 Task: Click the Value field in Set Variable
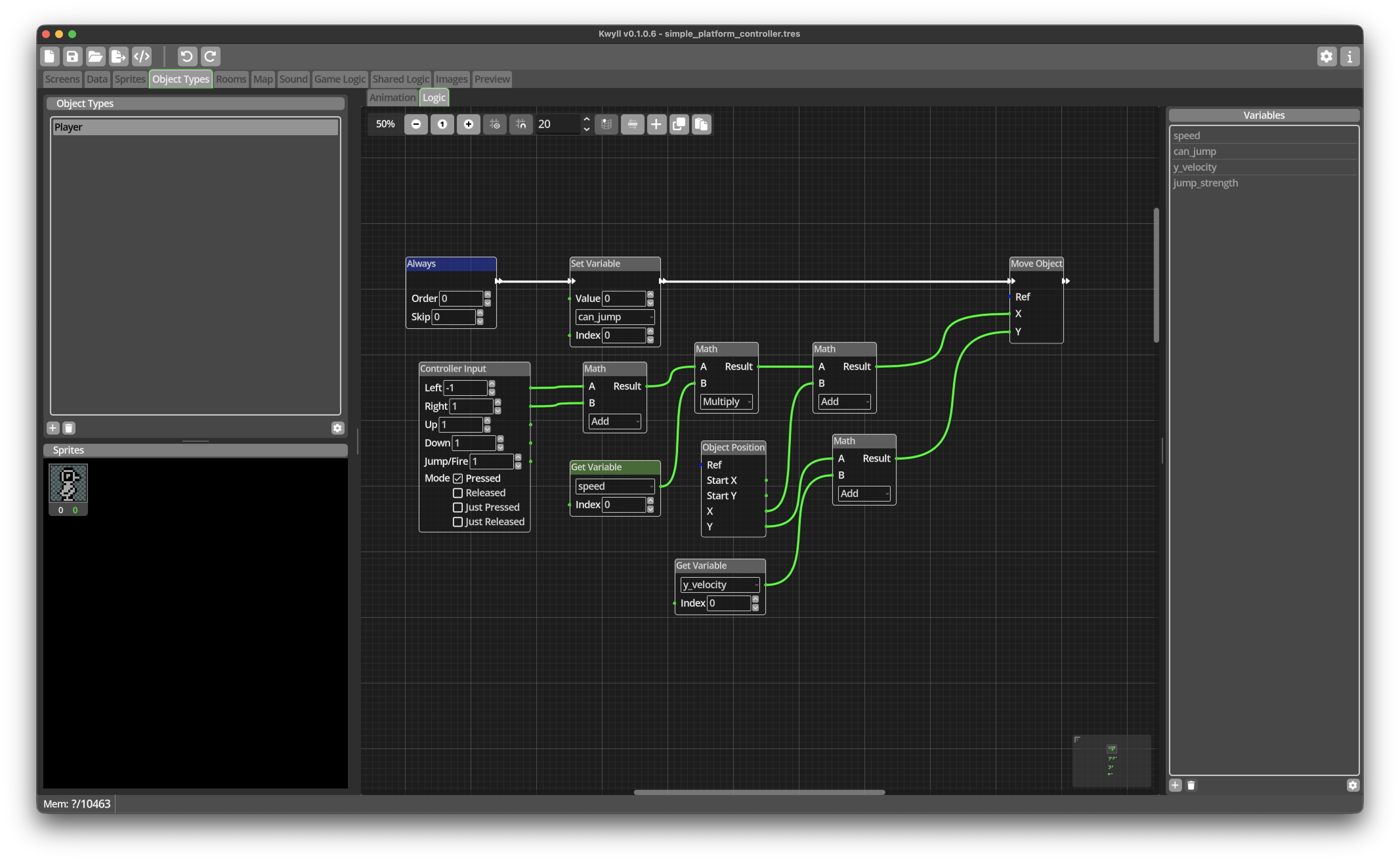pos(624,299)
